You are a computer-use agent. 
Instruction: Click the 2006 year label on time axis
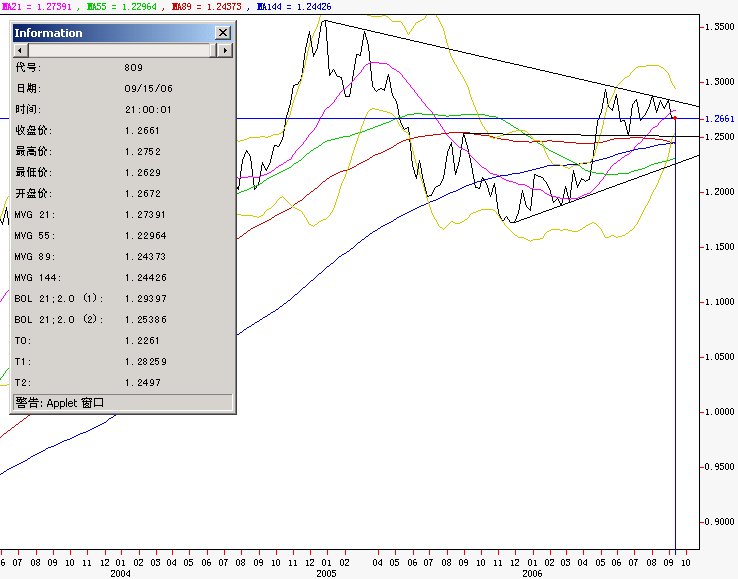[532, 573]
